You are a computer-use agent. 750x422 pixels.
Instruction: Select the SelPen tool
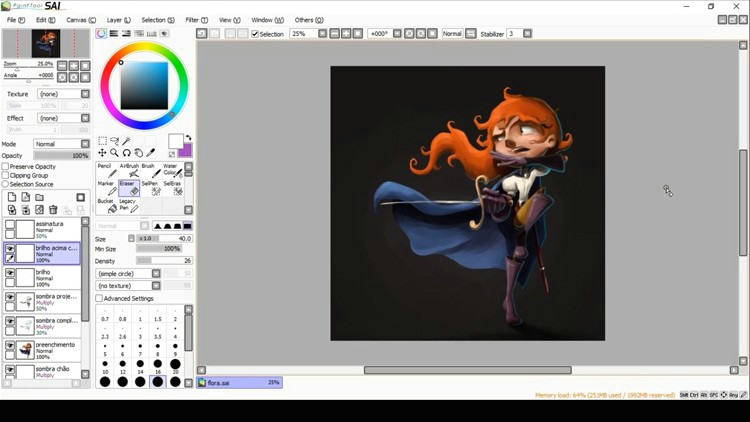[151, 188]
